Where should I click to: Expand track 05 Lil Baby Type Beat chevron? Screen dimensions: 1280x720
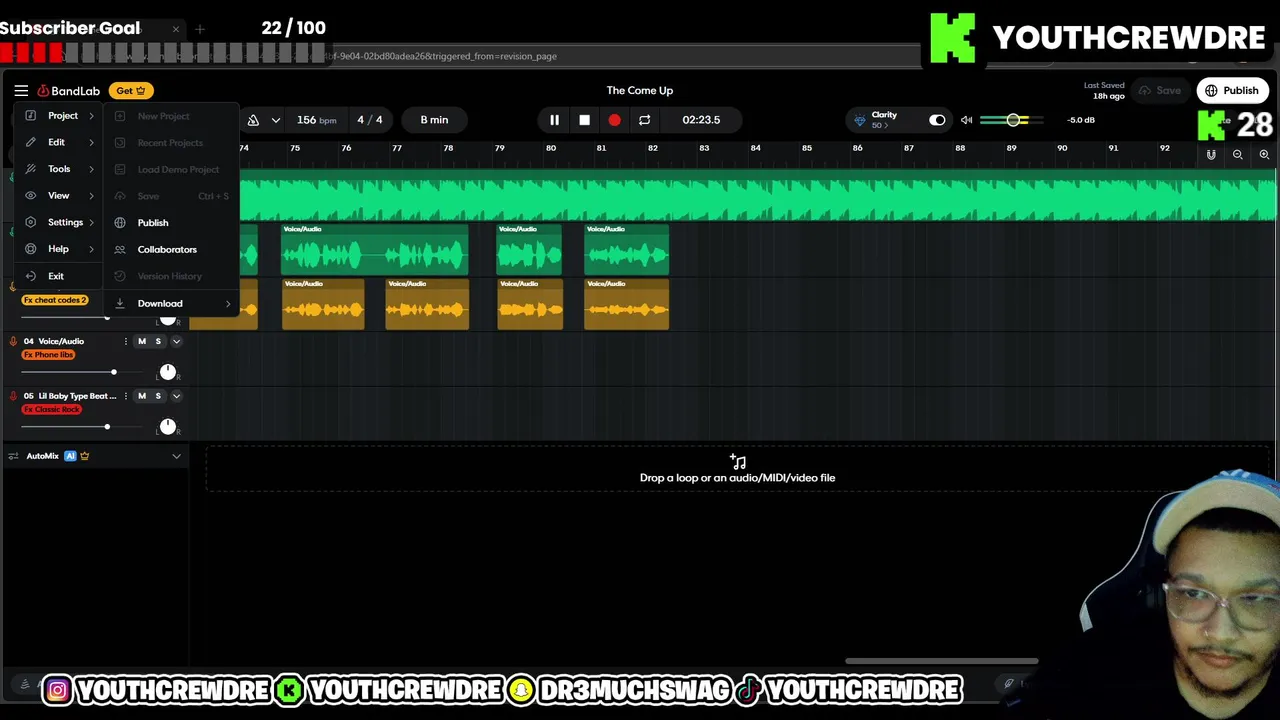(176, 396)
